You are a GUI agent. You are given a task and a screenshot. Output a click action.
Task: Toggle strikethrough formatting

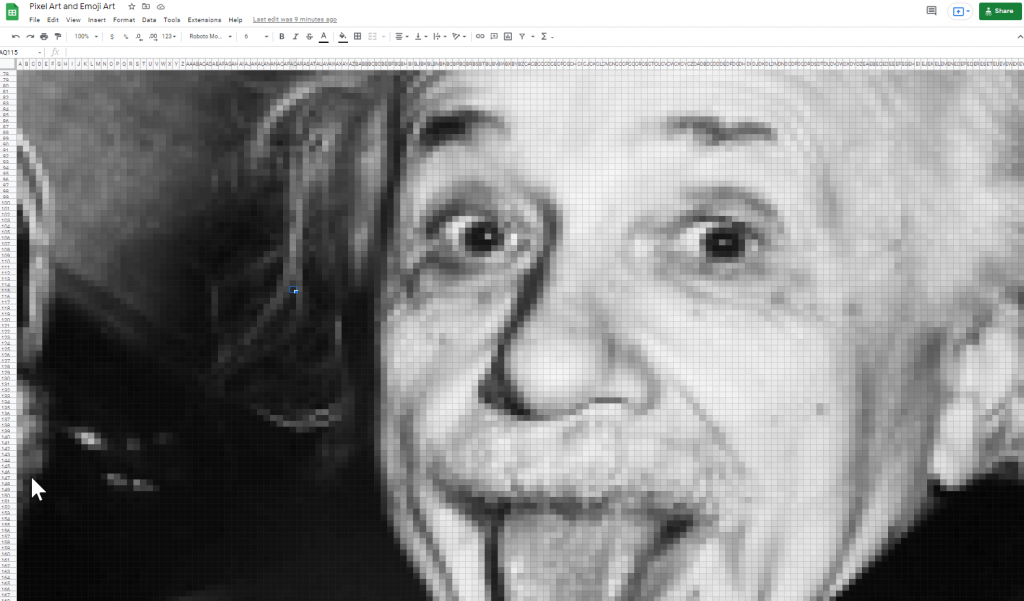309,36
